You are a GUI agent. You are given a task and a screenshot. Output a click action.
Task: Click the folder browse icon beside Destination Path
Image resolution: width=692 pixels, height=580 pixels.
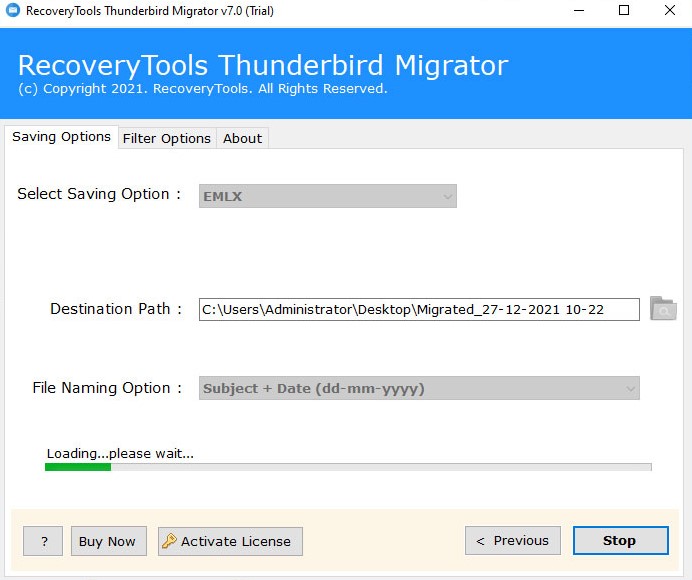[663, 309]
